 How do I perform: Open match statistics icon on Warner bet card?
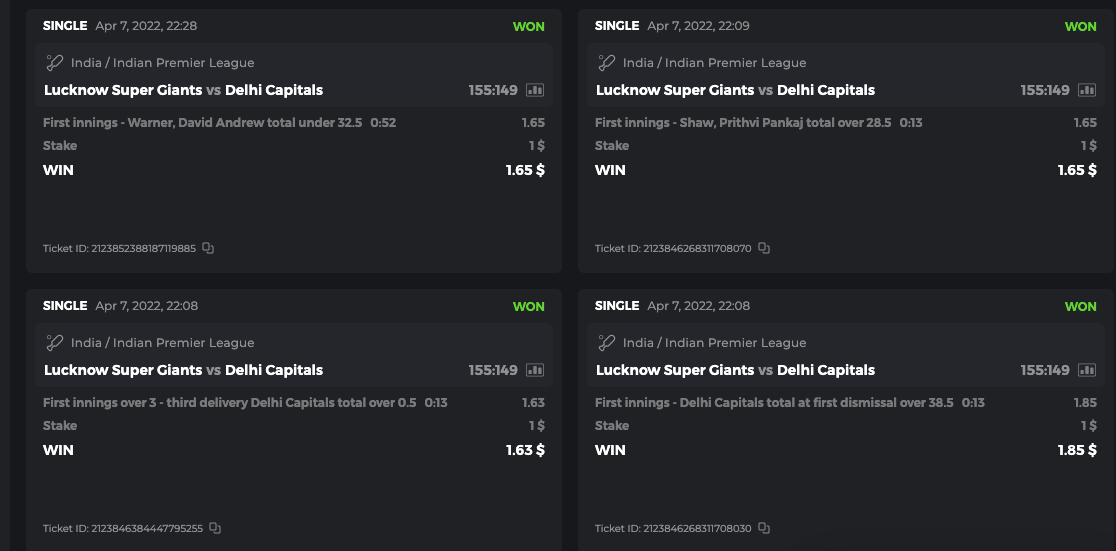535,90
